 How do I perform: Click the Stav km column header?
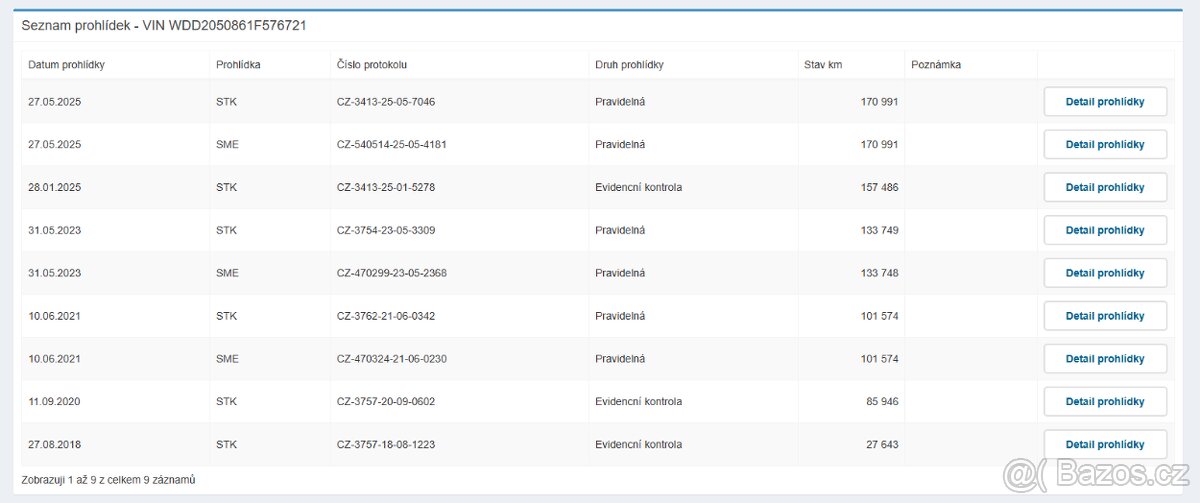click(825, 65)
